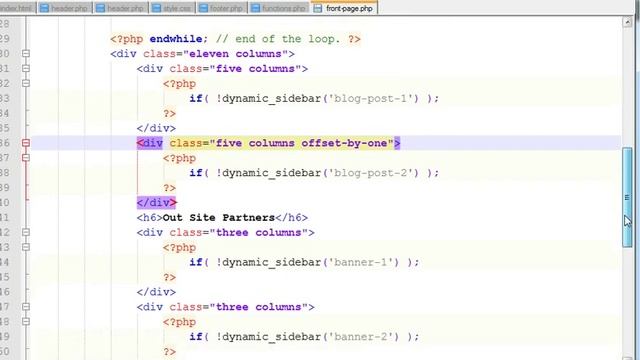Click the 'banner-1' string

pos(363,262)
